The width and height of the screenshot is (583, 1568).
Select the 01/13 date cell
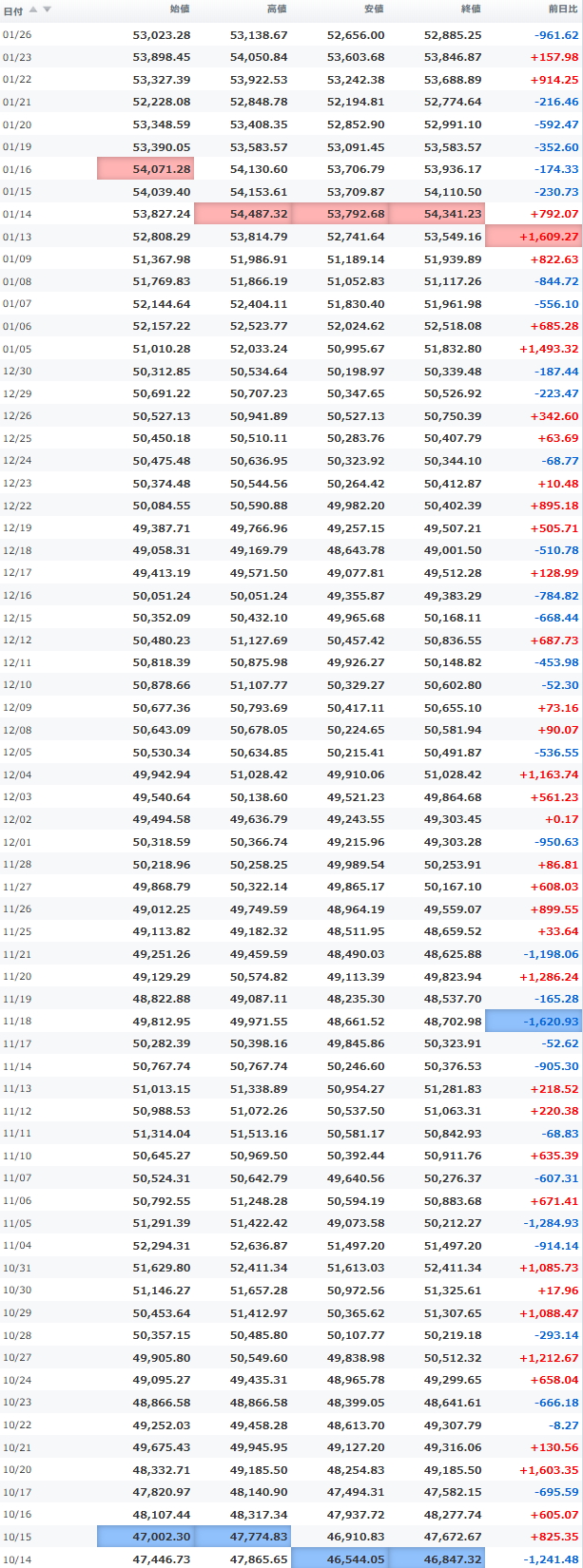pos(17,237)
